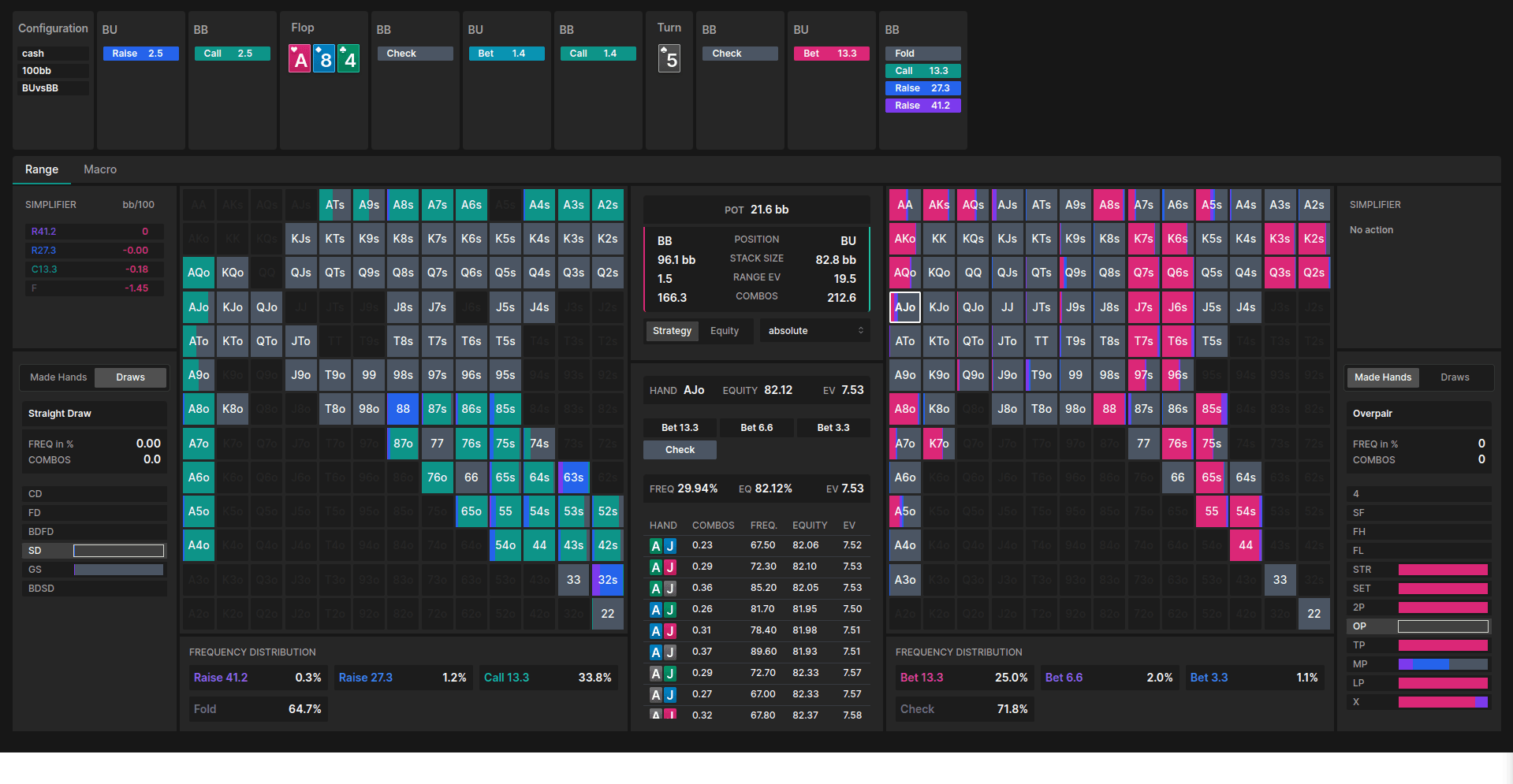Image resolution: width=1513 pixels, height=784 pixels.
Task: Click Call 13.3 frequency distribution entry
Action: 548,678
